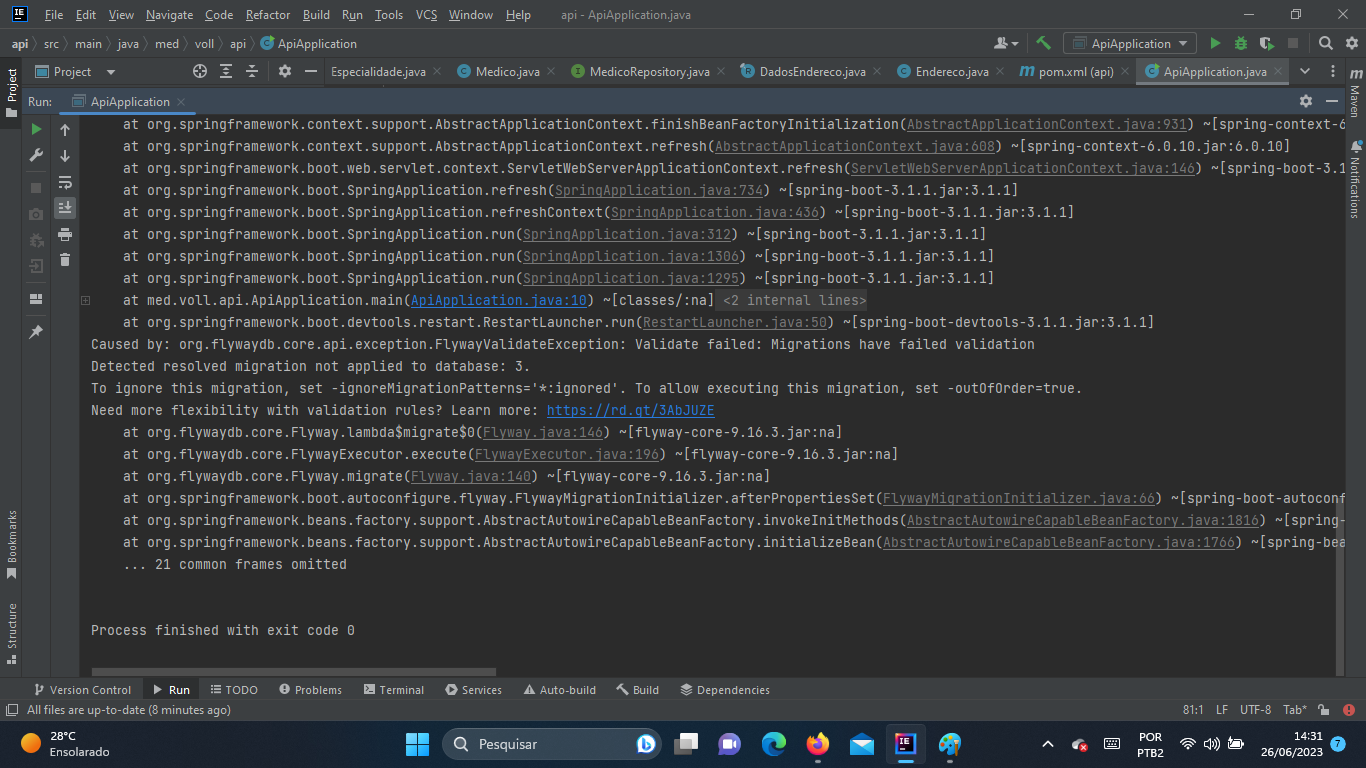Image resolution: width=1366 pixels, height=768 pixels.
Task: Toggle the Structure side tool window button
Action: tap(12, 634)
